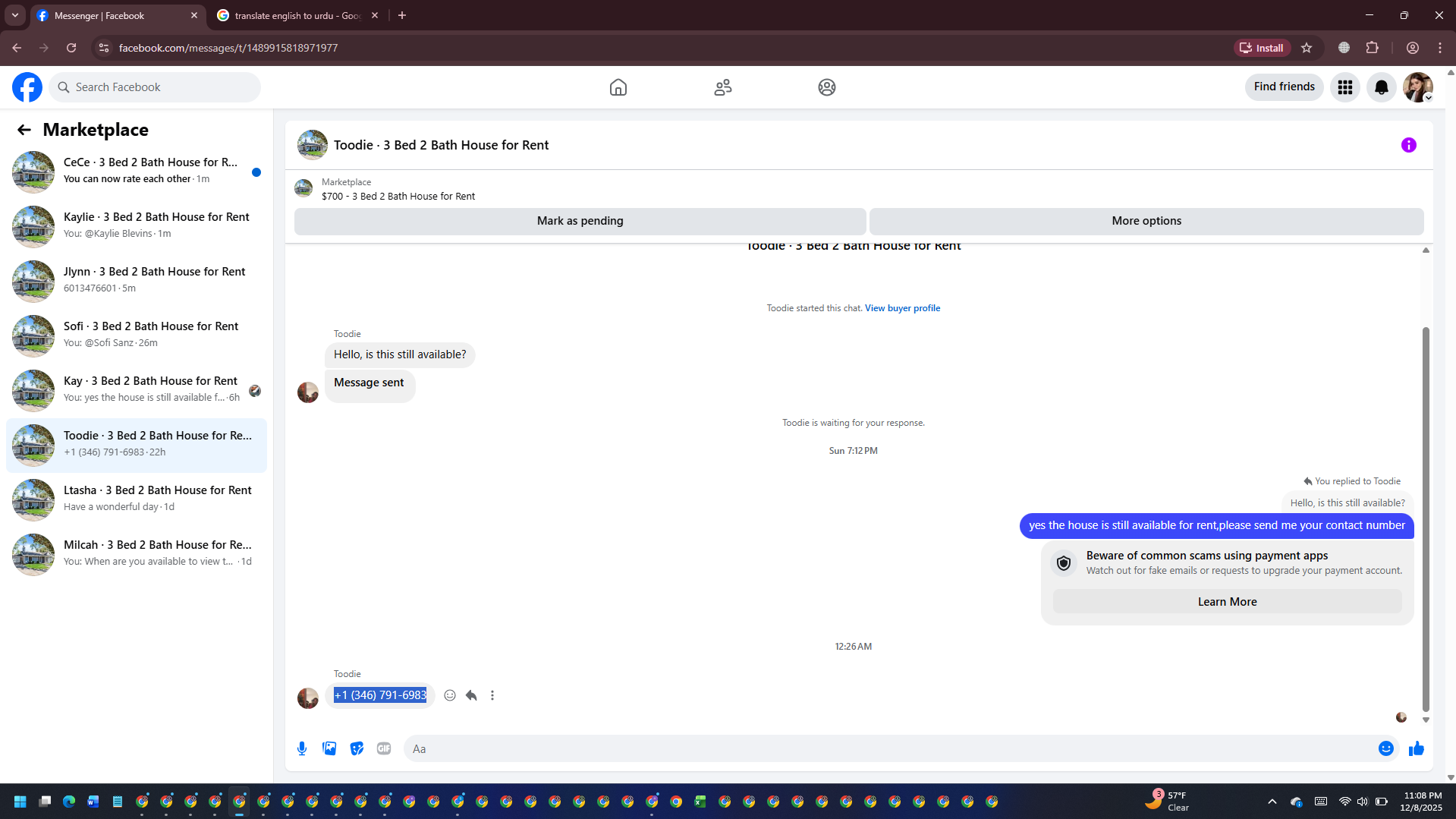Focus the Search Facebook field
The width and height of the screenshot is (1456, 819).
click(x=155, y=87)
